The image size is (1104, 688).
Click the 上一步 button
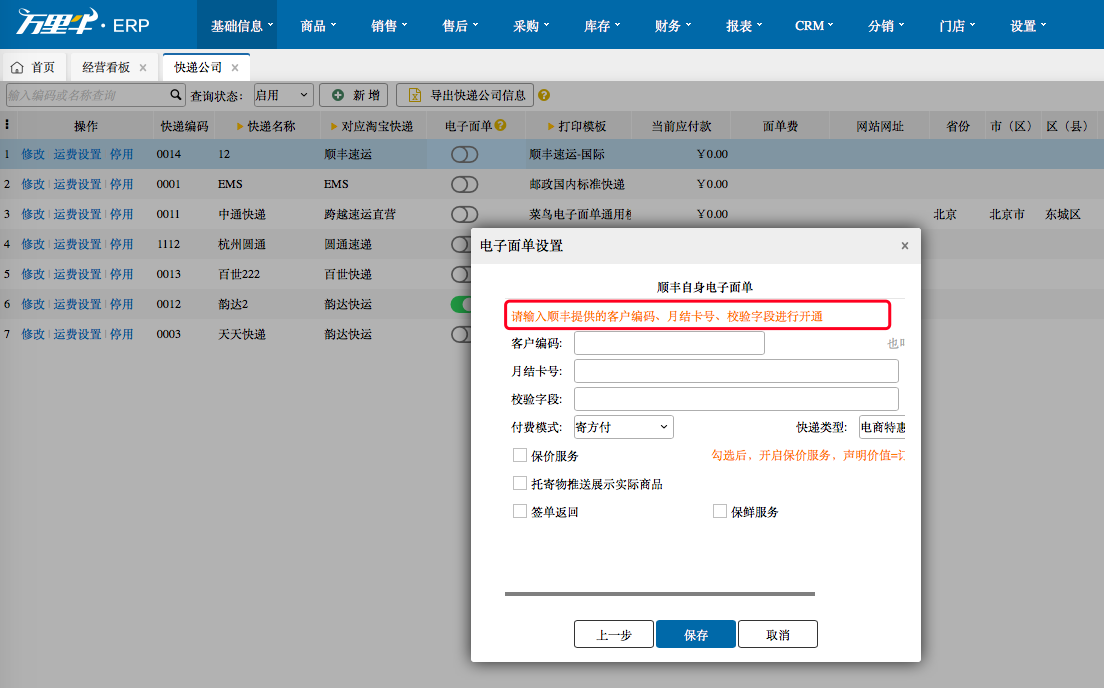[x=614, y=634]
